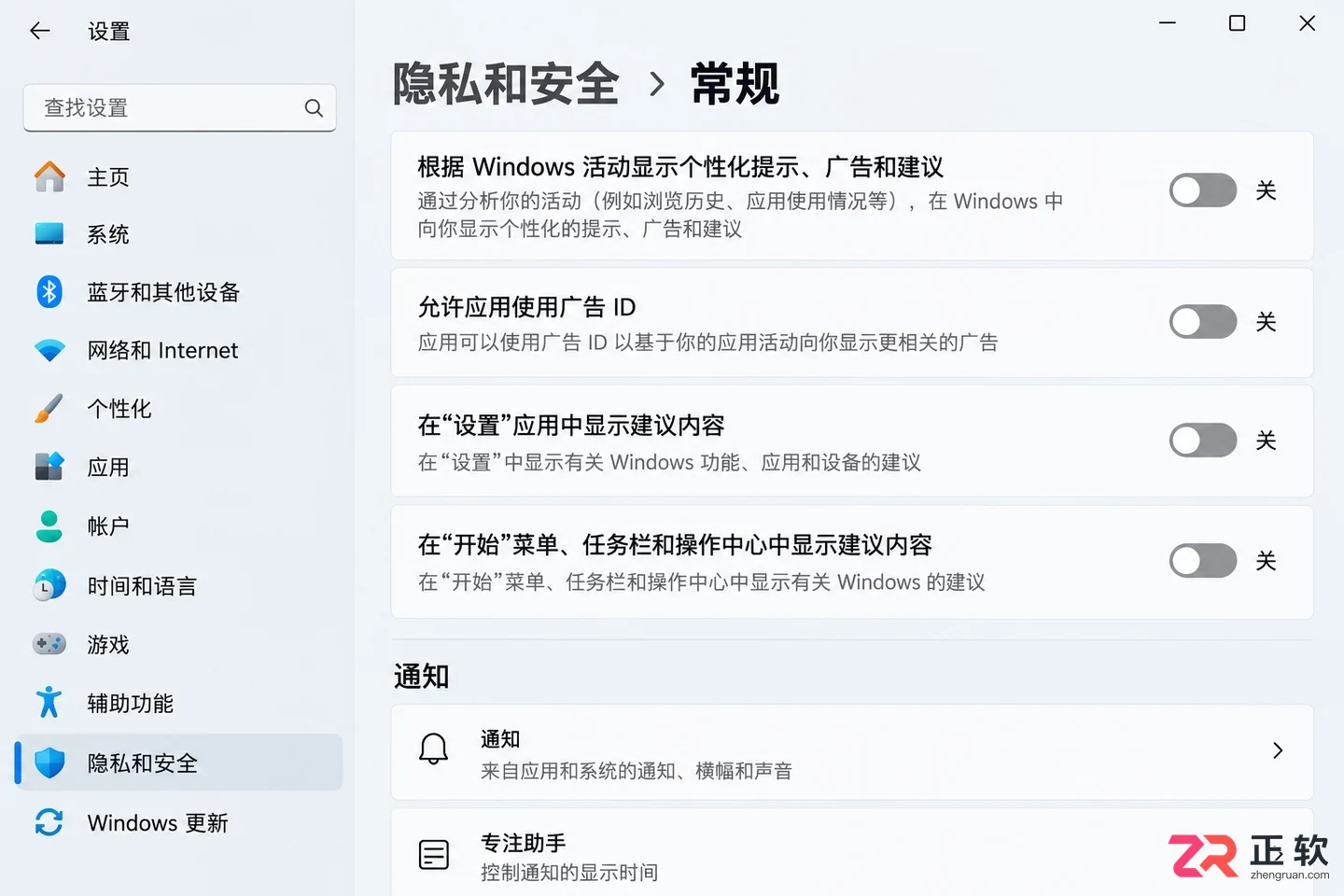Open Windows 更新 page
The width and height of the screenshot is (1344, 896).
(x=179, y=822)
